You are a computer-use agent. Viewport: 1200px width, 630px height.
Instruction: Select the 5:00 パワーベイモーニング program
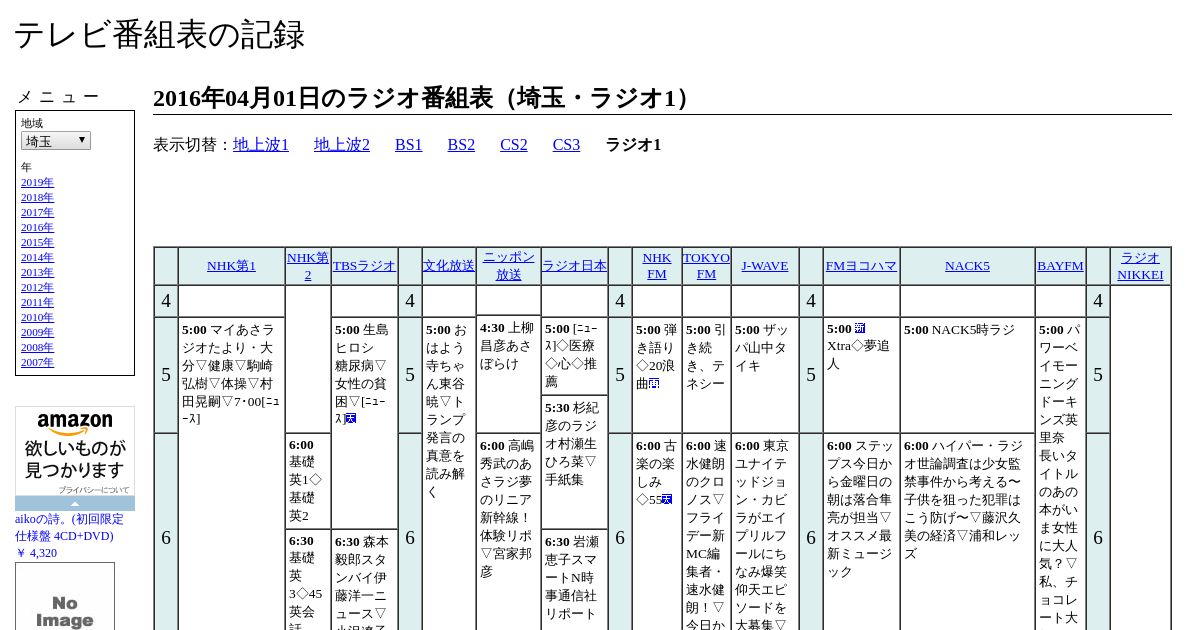click(1060, 474)
